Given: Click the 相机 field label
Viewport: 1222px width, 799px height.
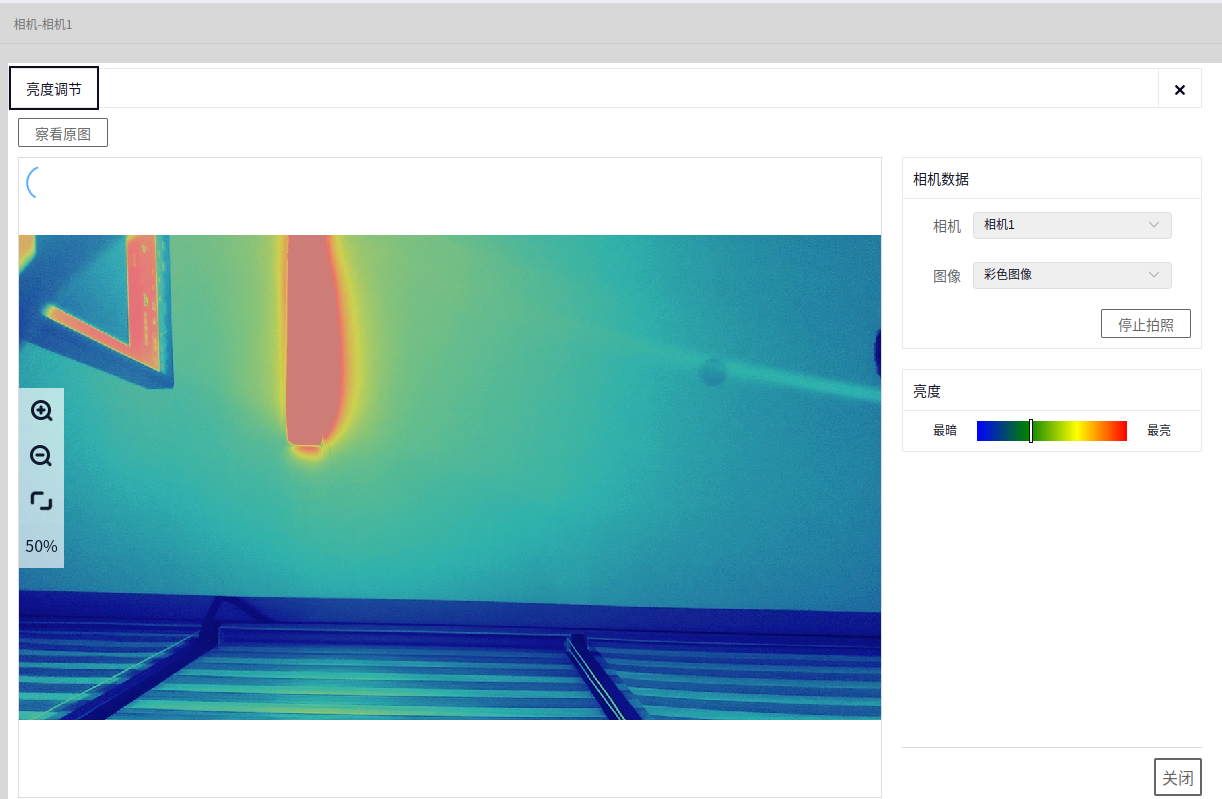Looking at the screenshot, I should [947, 226].
